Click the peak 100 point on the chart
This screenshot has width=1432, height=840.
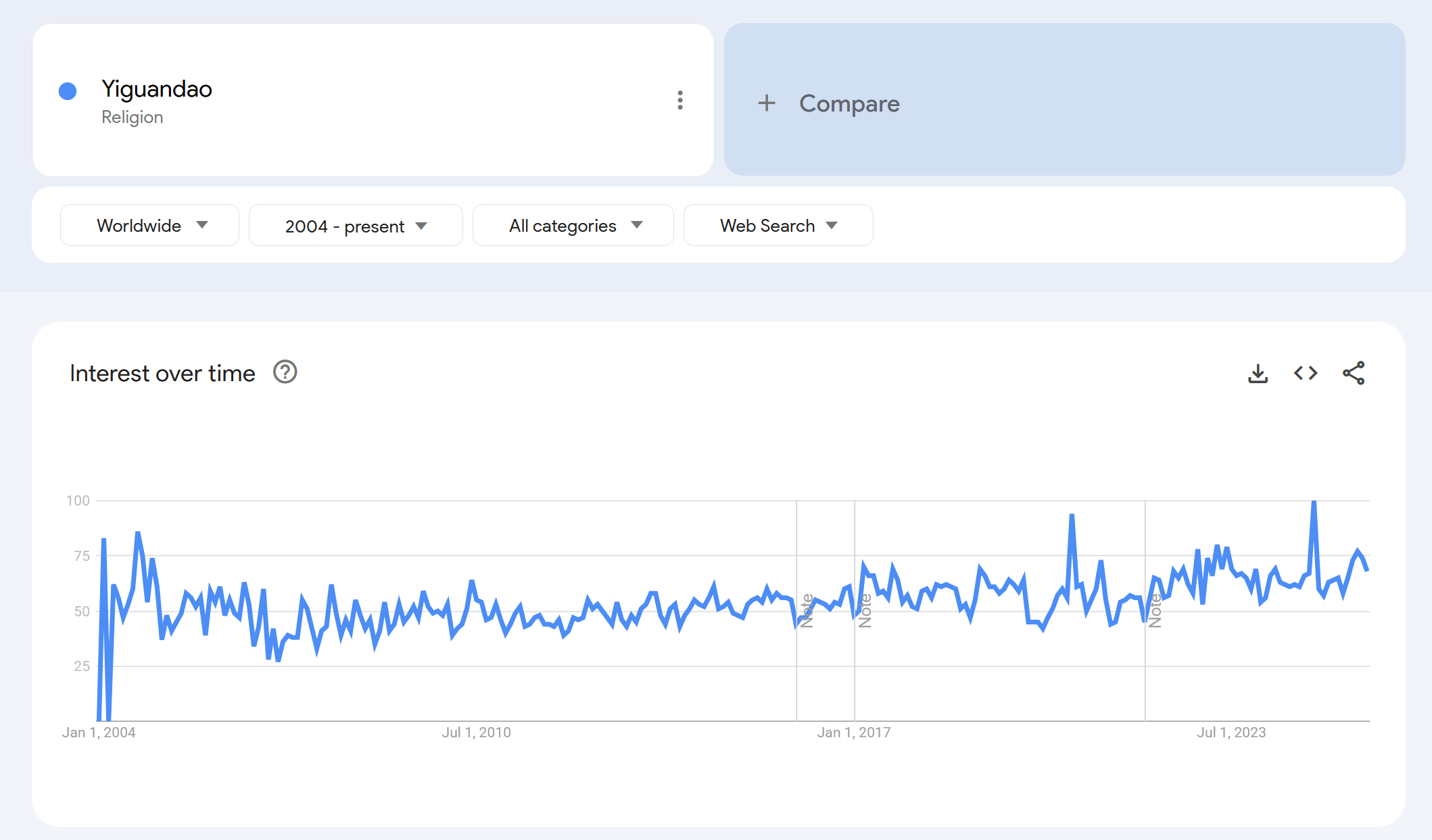coord(1314,502)
